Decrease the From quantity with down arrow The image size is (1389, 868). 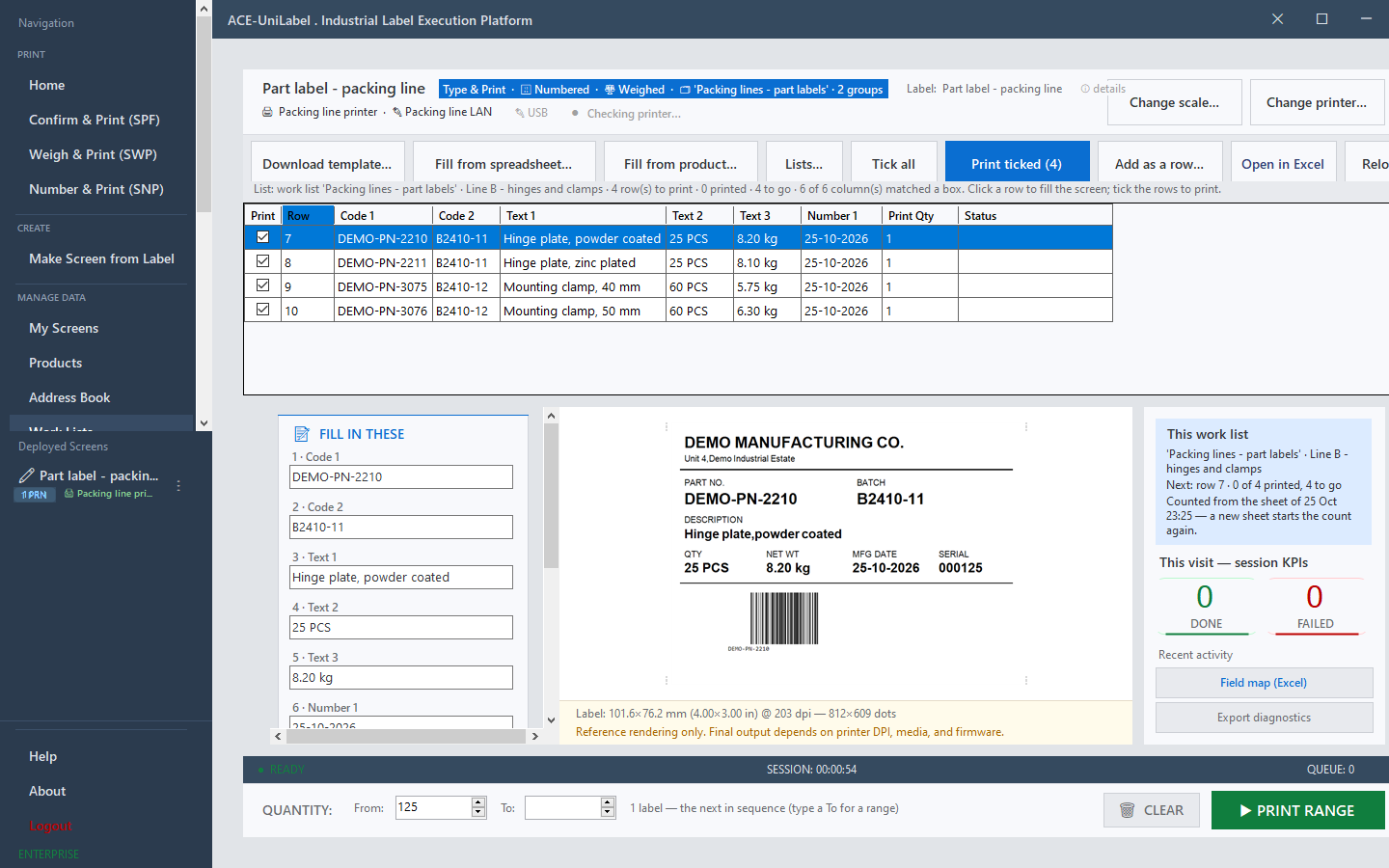click(478, 813)
